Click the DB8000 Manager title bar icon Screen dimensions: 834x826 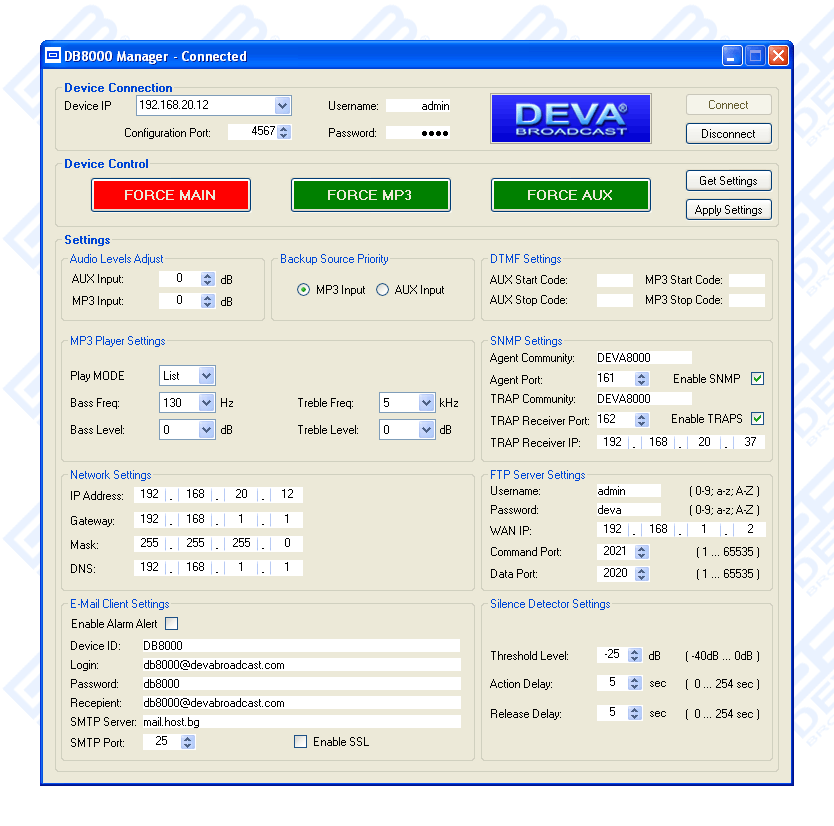[53, 56]
